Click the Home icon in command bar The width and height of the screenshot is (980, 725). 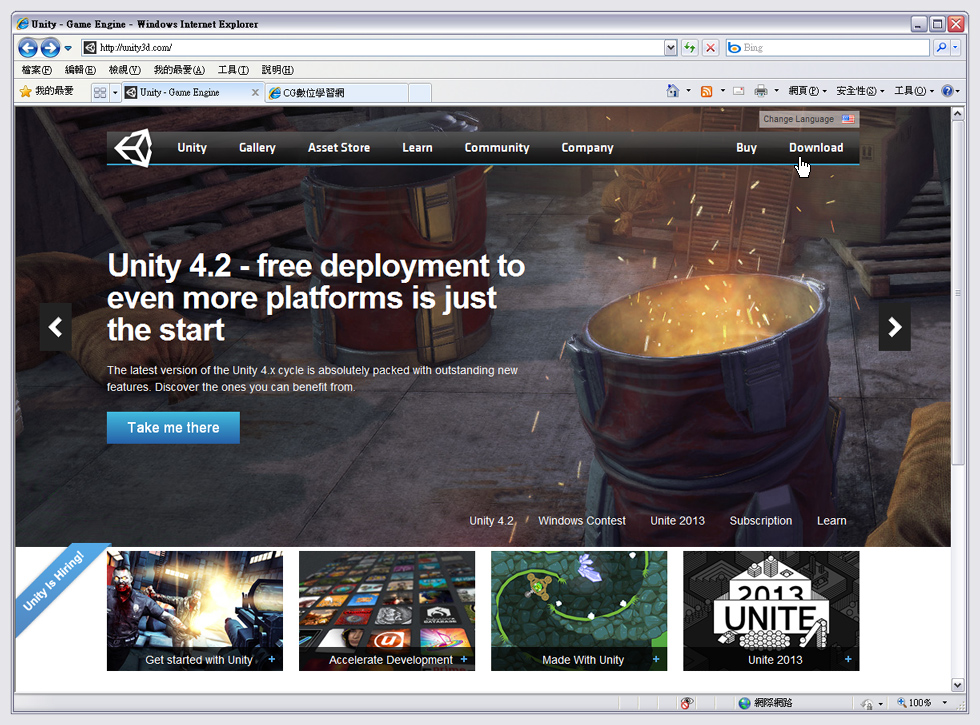pos(672,91)
